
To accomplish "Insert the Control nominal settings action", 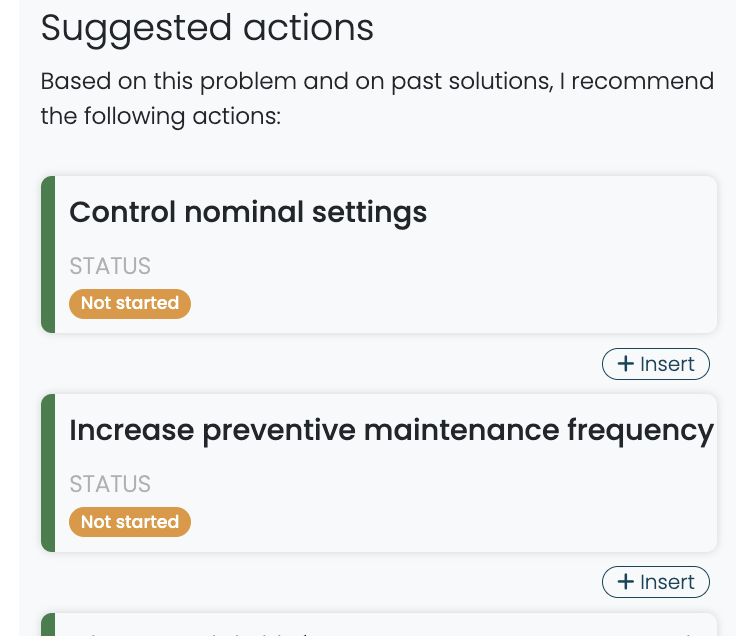I will coord(656,364).
